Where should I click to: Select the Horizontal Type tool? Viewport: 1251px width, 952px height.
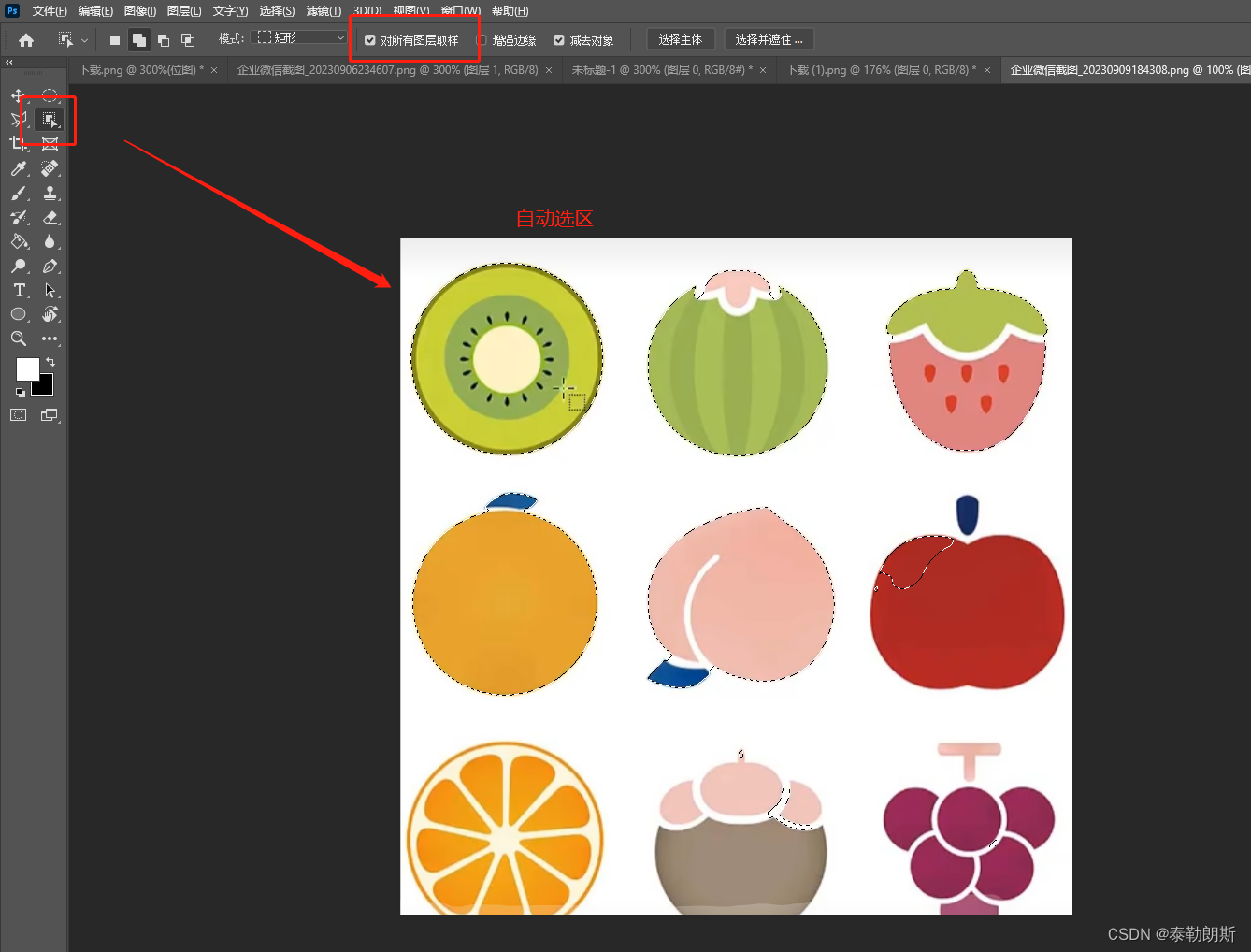(18, 290)
